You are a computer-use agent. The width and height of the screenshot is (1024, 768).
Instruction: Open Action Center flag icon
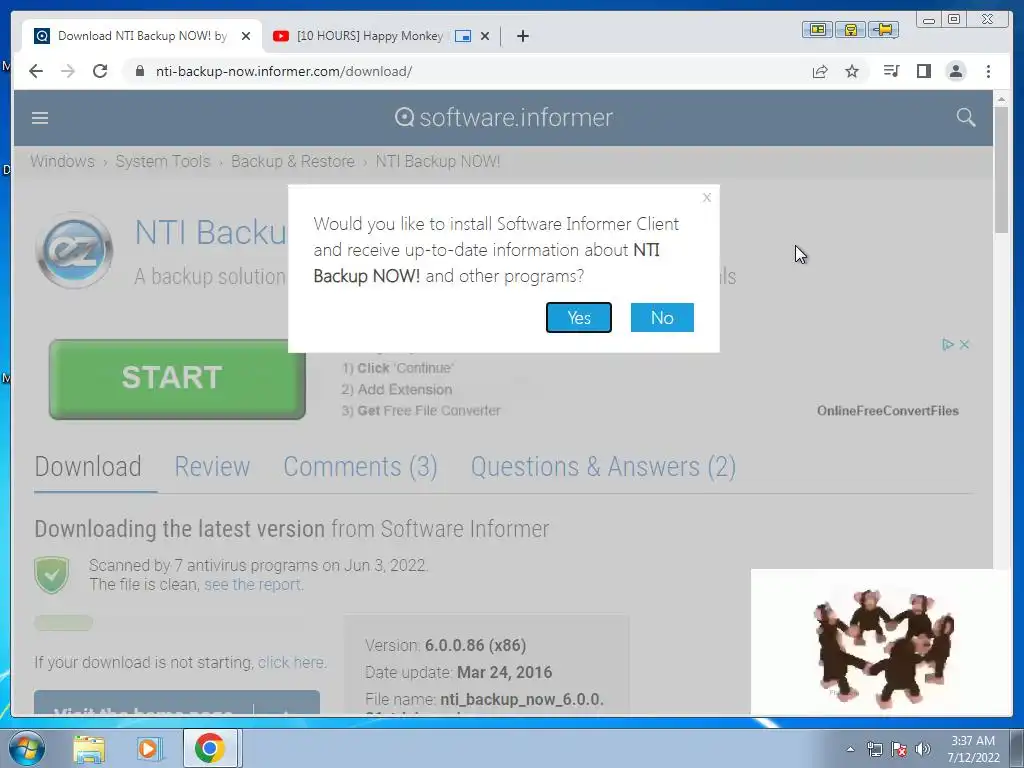(899, 749)
